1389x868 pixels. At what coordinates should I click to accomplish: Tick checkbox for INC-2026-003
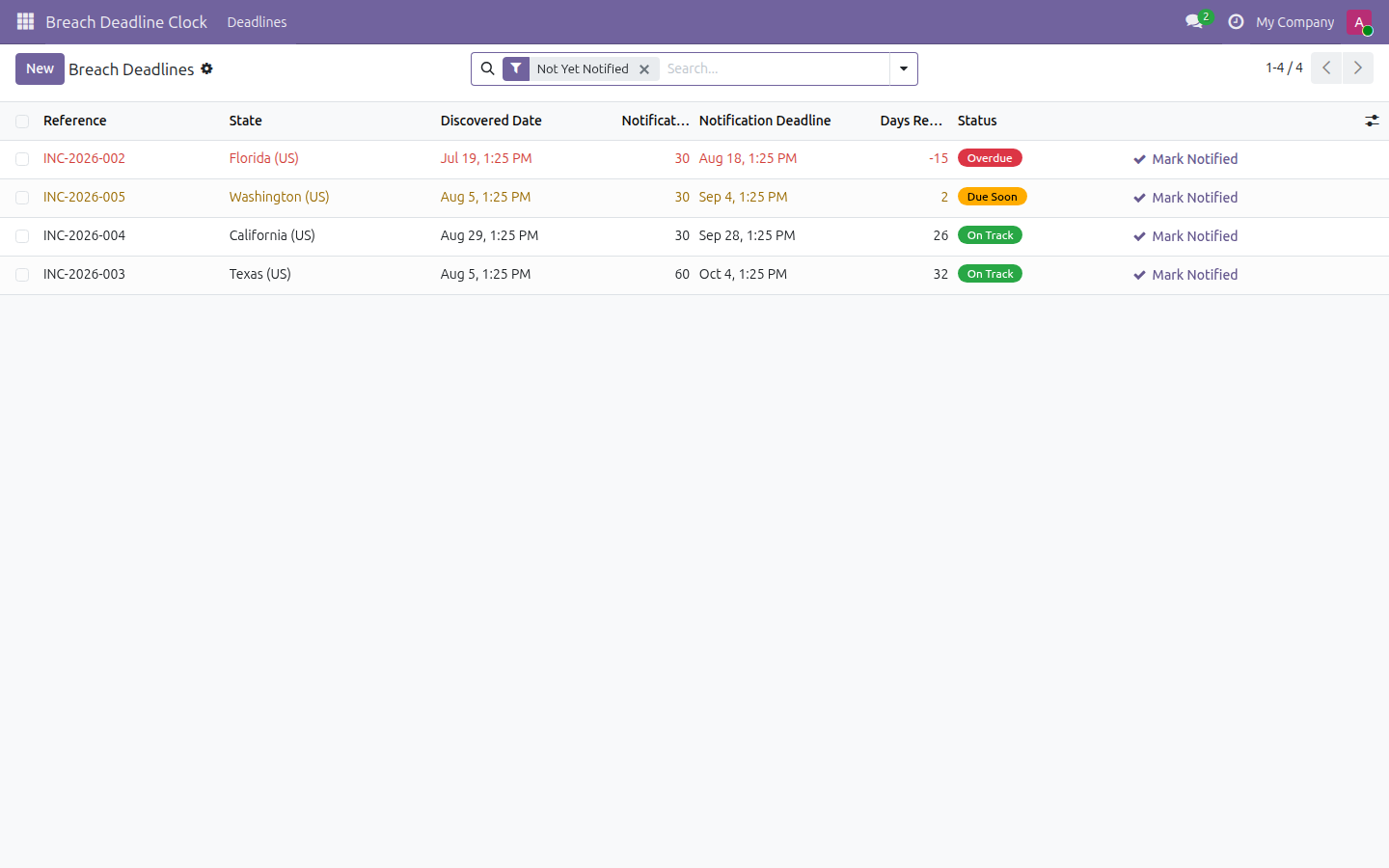point(22,275)
